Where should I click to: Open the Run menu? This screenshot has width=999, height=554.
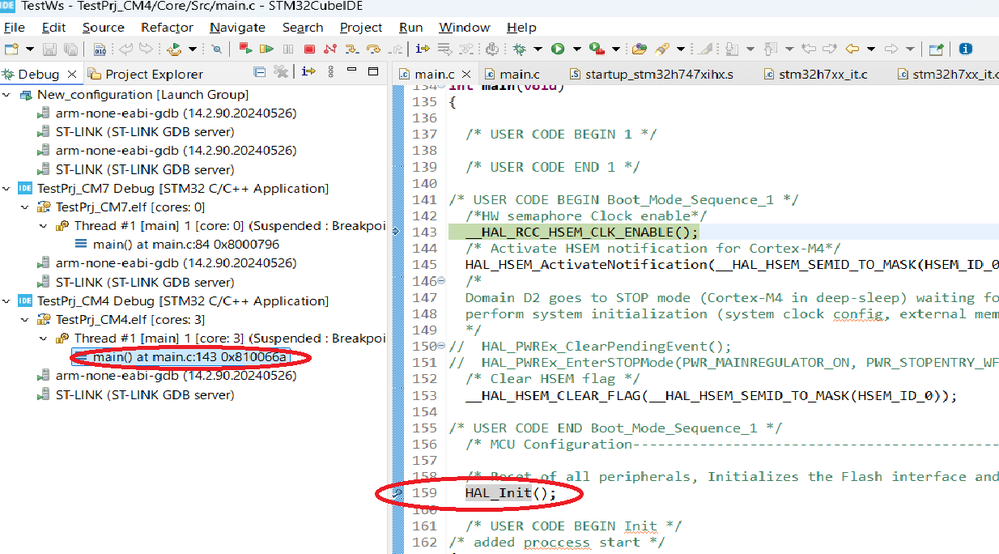(x=411, y=27)
